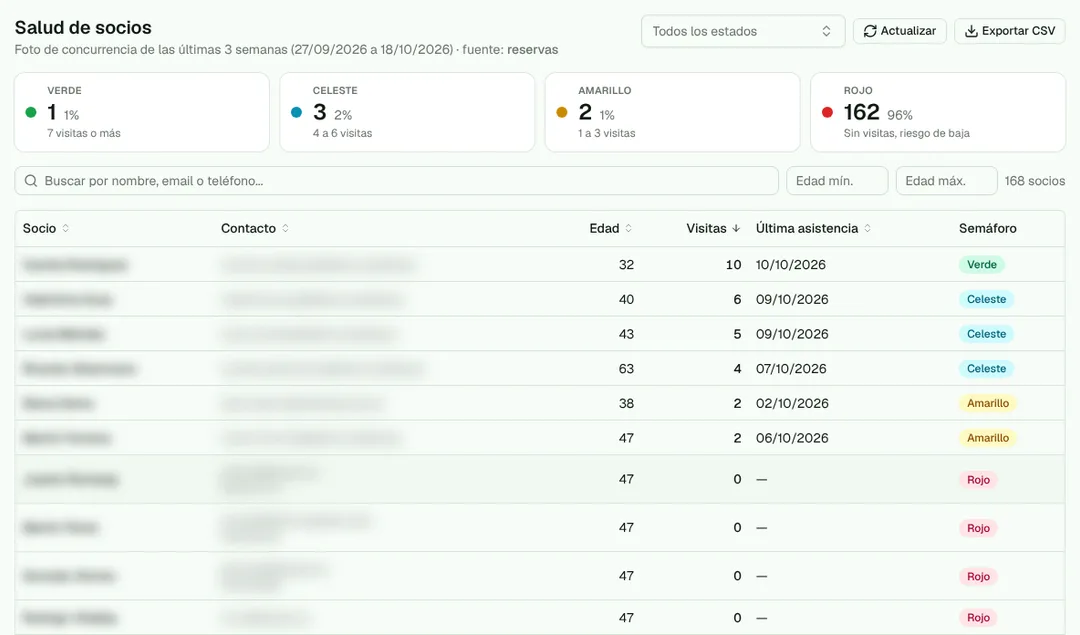Toggle sort on Visitas column header

pyautogui.click(x=713, y=228)
